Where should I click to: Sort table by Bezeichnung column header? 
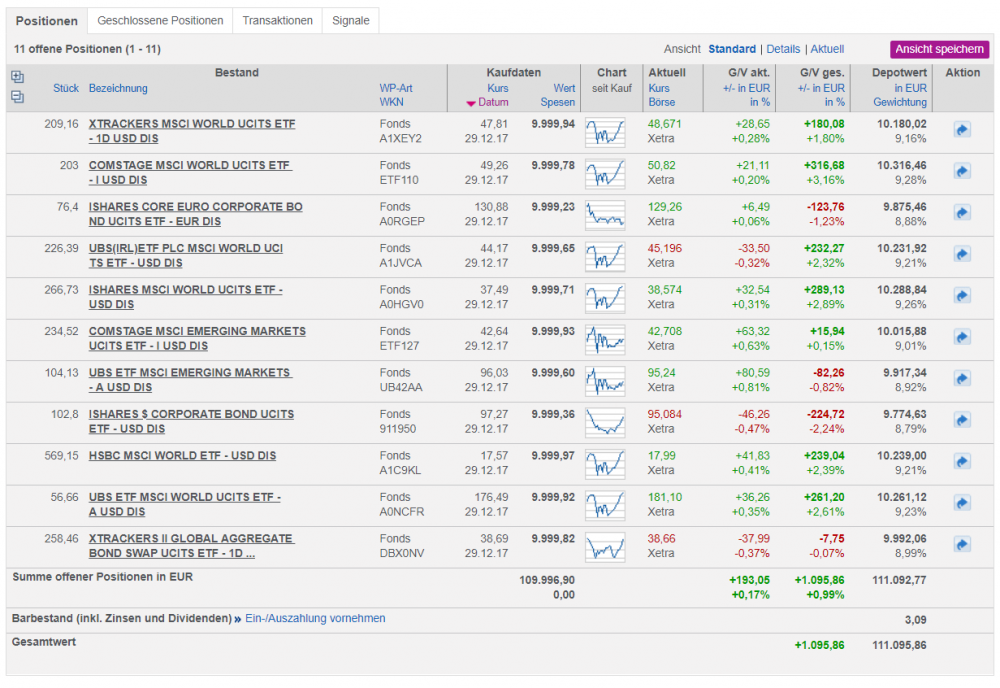click(118, 88)
